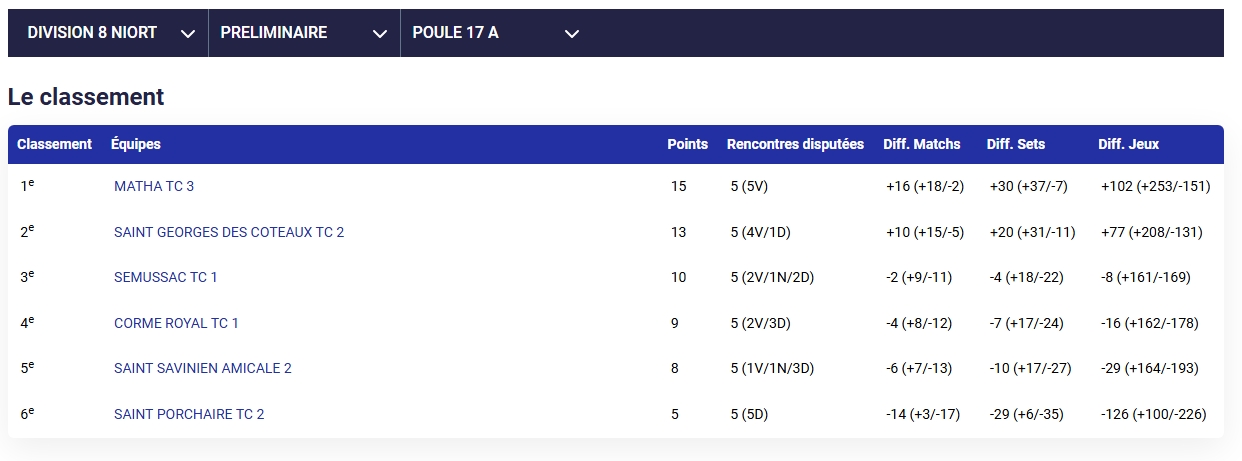This screenshot has height=461, width=1242.
Task: Open SAINT GEORGES DES COTEAUX TC 2 link
Action: pos(229,232)
